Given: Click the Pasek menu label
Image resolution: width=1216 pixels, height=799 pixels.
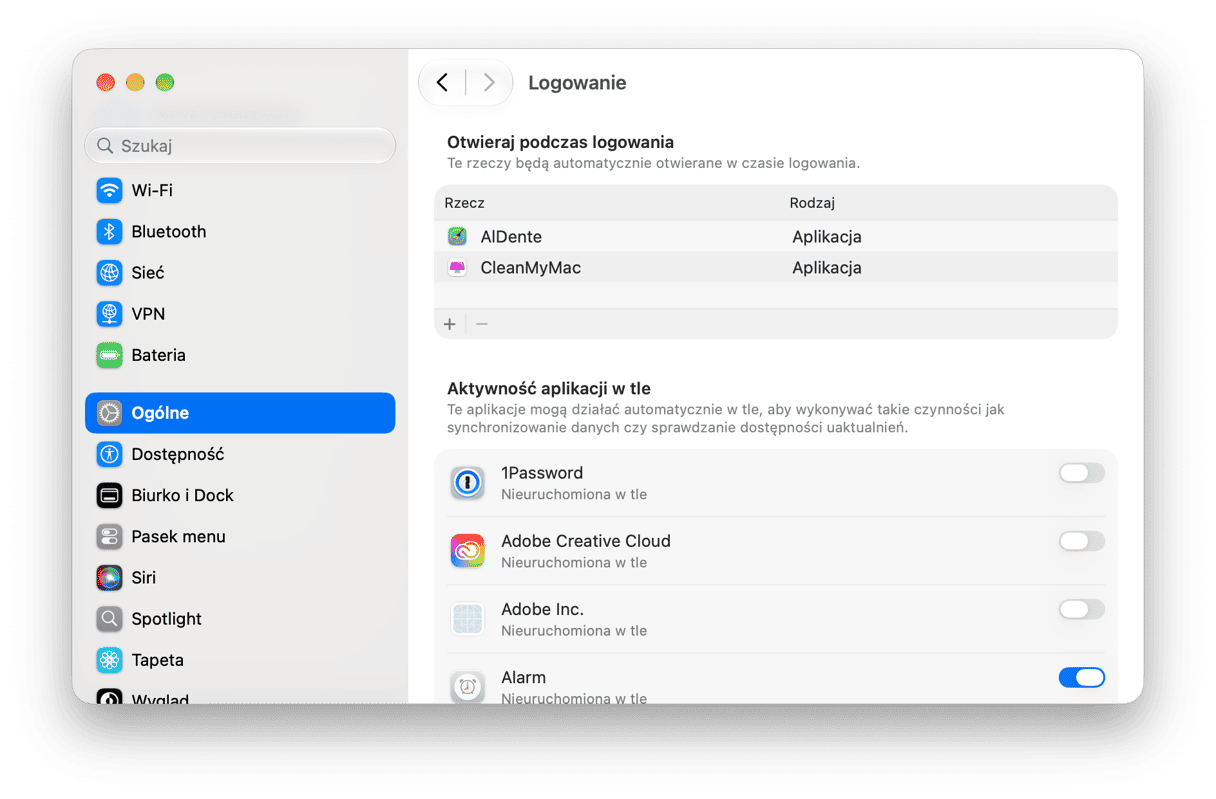Looking at the screenshot, I should [x=179, y=536].
